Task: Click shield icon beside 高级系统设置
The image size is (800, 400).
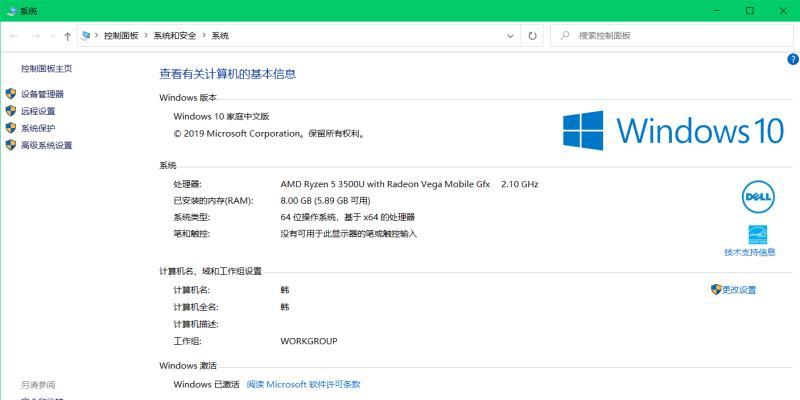Action: point(11,145)
